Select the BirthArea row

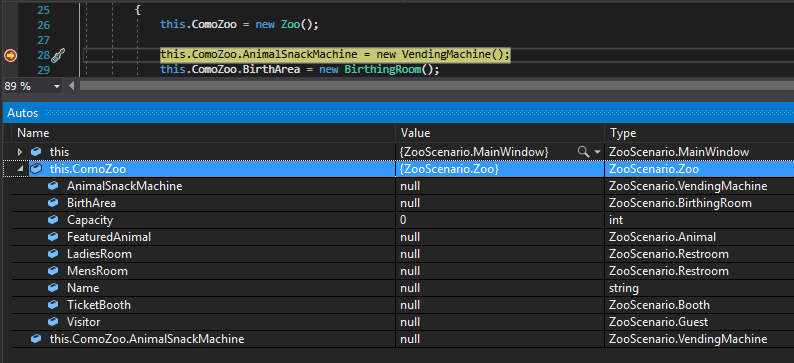click(403, 203)
